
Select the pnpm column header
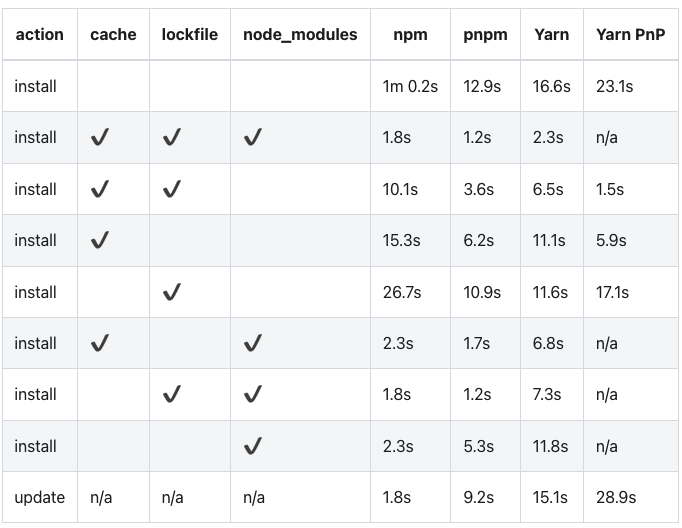pos(485,34)
